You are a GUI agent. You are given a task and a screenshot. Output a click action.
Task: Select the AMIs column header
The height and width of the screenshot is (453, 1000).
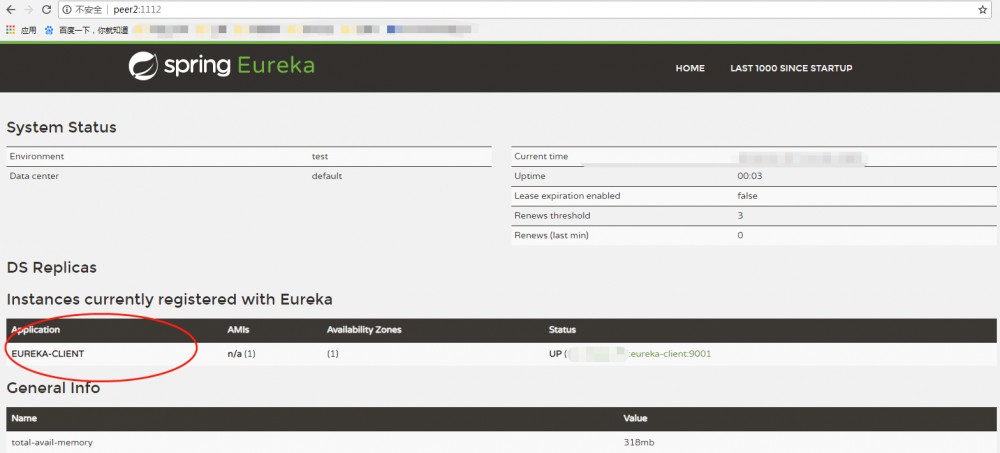[237, 330]
